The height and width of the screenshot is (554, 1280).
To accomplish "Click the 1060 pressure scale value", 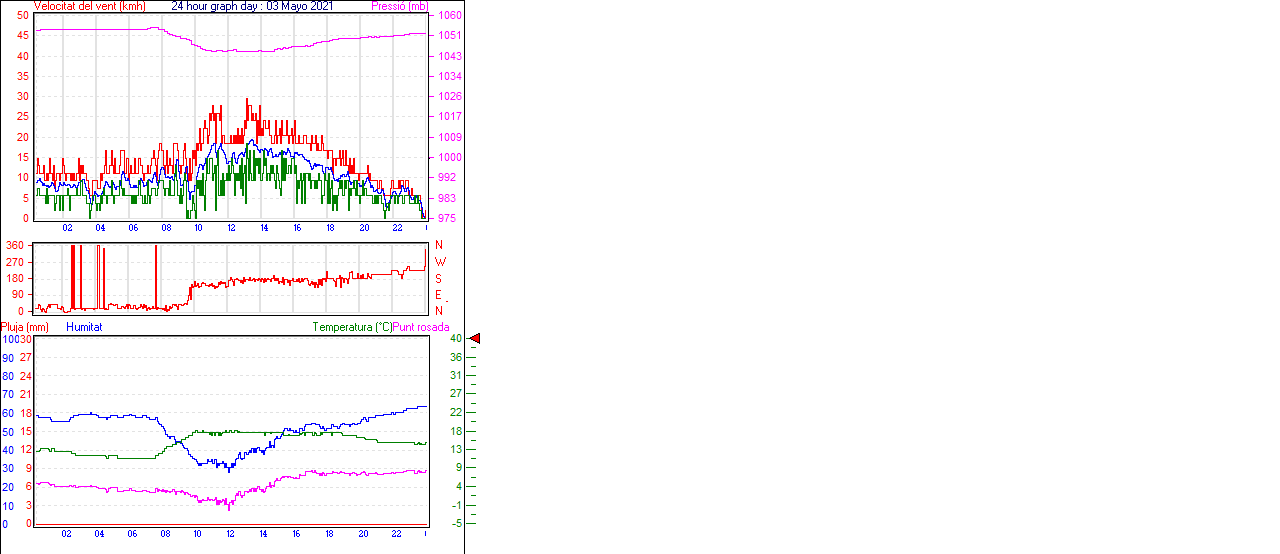I will coord(450,16).
